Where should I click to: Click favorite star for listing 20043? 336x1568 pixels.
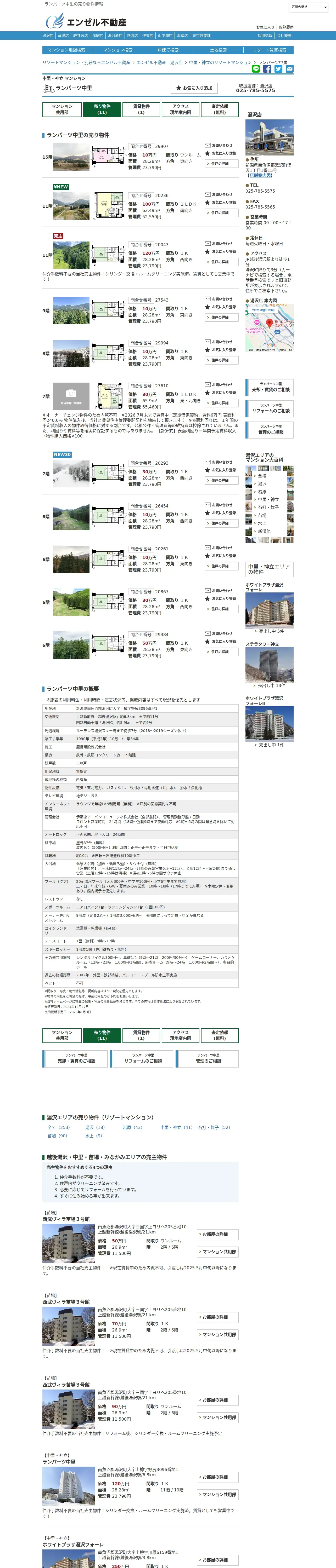coord(207,251)
